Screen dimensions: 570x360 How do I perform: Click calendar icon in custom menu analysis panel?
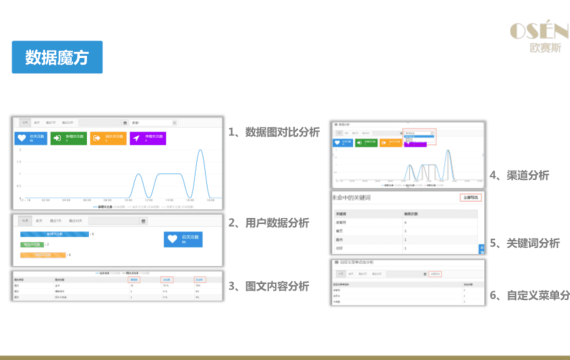pos(425,274)
